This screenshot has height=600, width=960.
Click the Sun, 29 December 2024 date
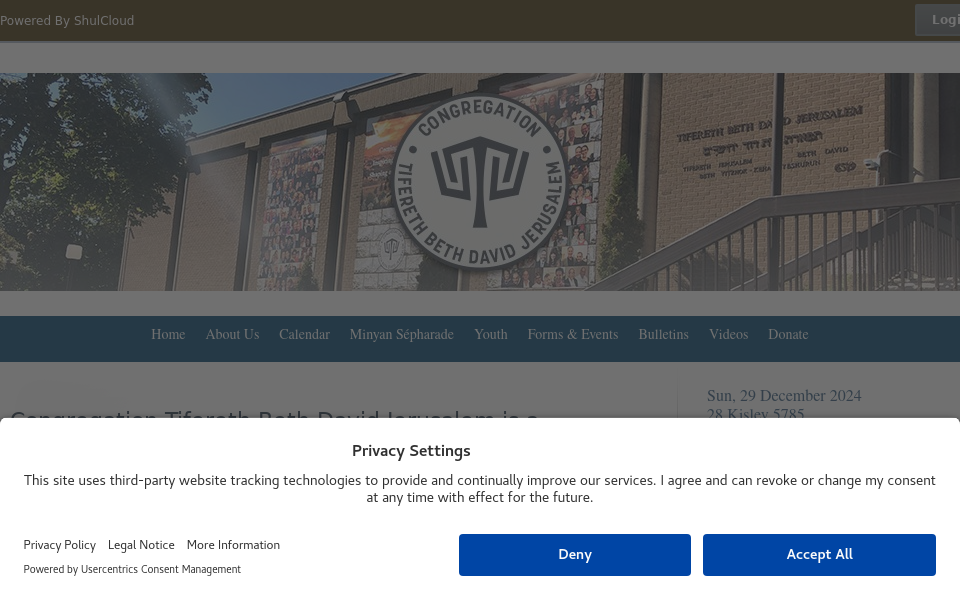(x=784, y=396)
